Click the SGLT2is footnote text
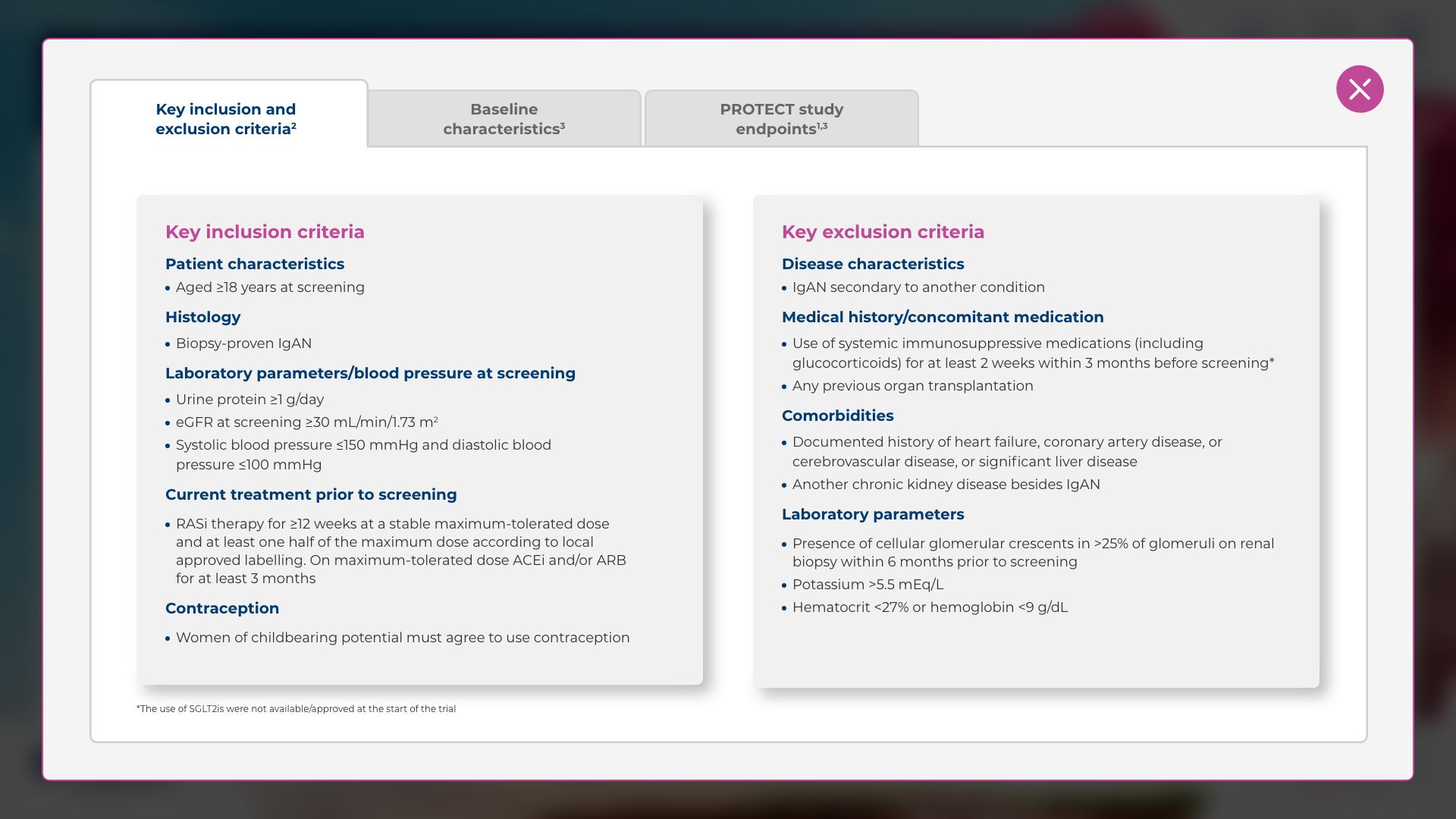 296,709
